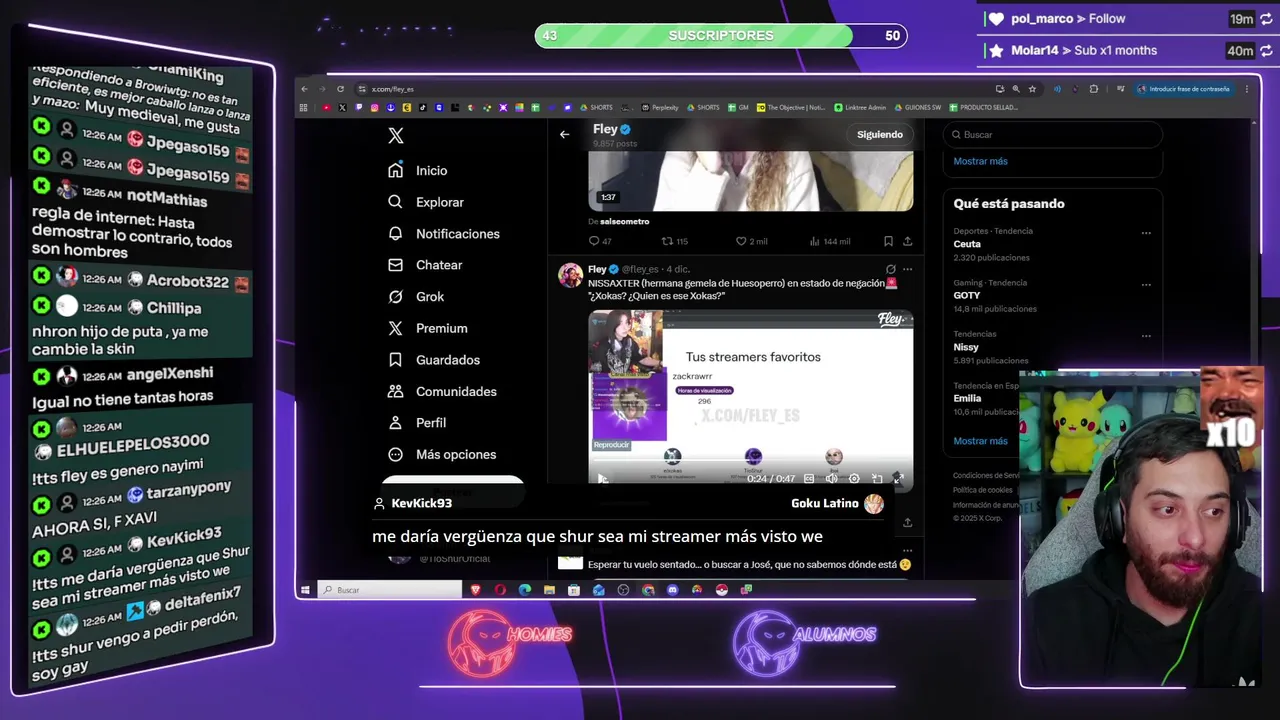Open Windows Start menu
Viewport: 1280px width, 720px height.
[306, 590]
